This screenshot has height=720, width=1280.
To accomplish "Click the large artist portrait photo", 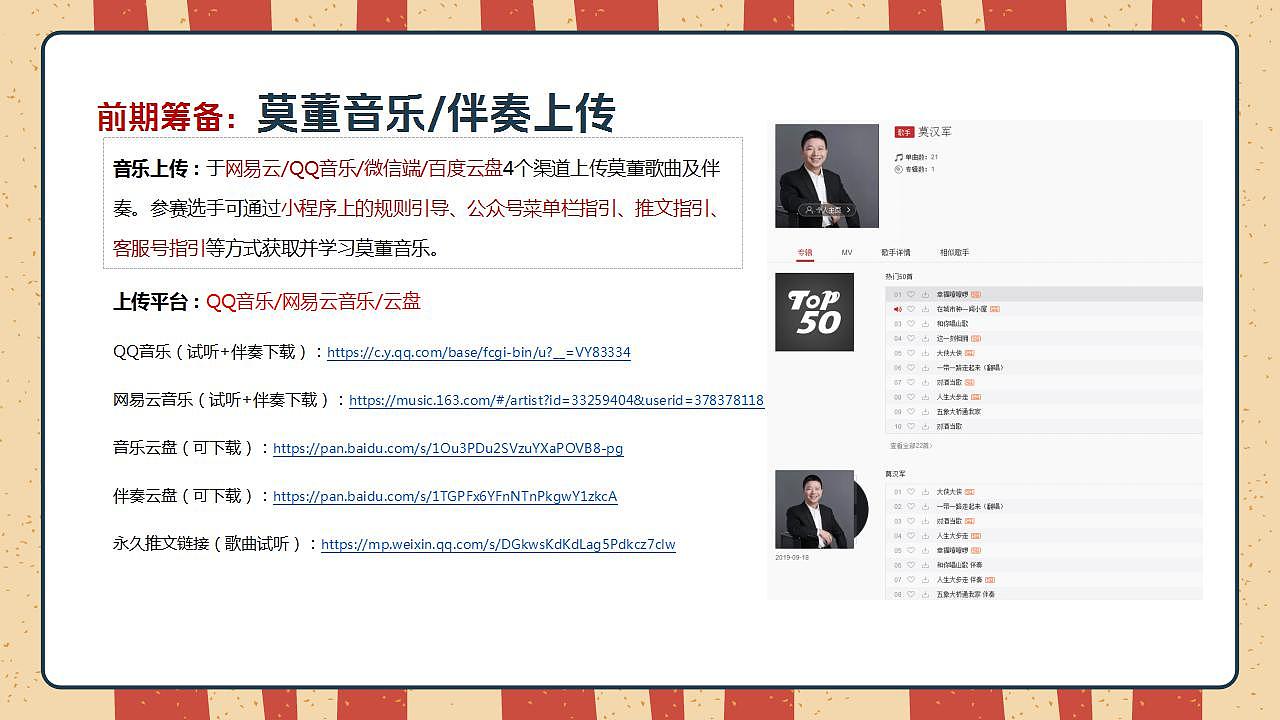I will pyautogui.click(x=827, y=176).
